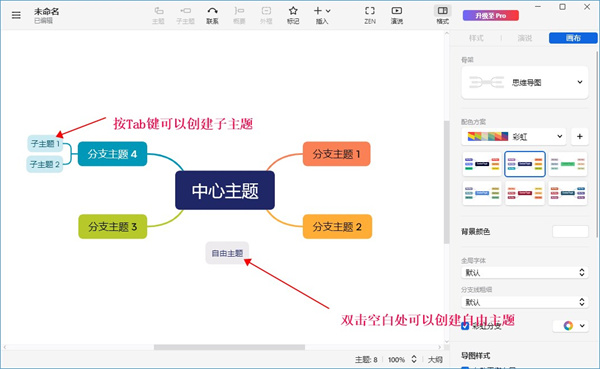Screen dimensions: 600x369
Task: Select the central topic 中心主题 node
Action: [225, 190]
